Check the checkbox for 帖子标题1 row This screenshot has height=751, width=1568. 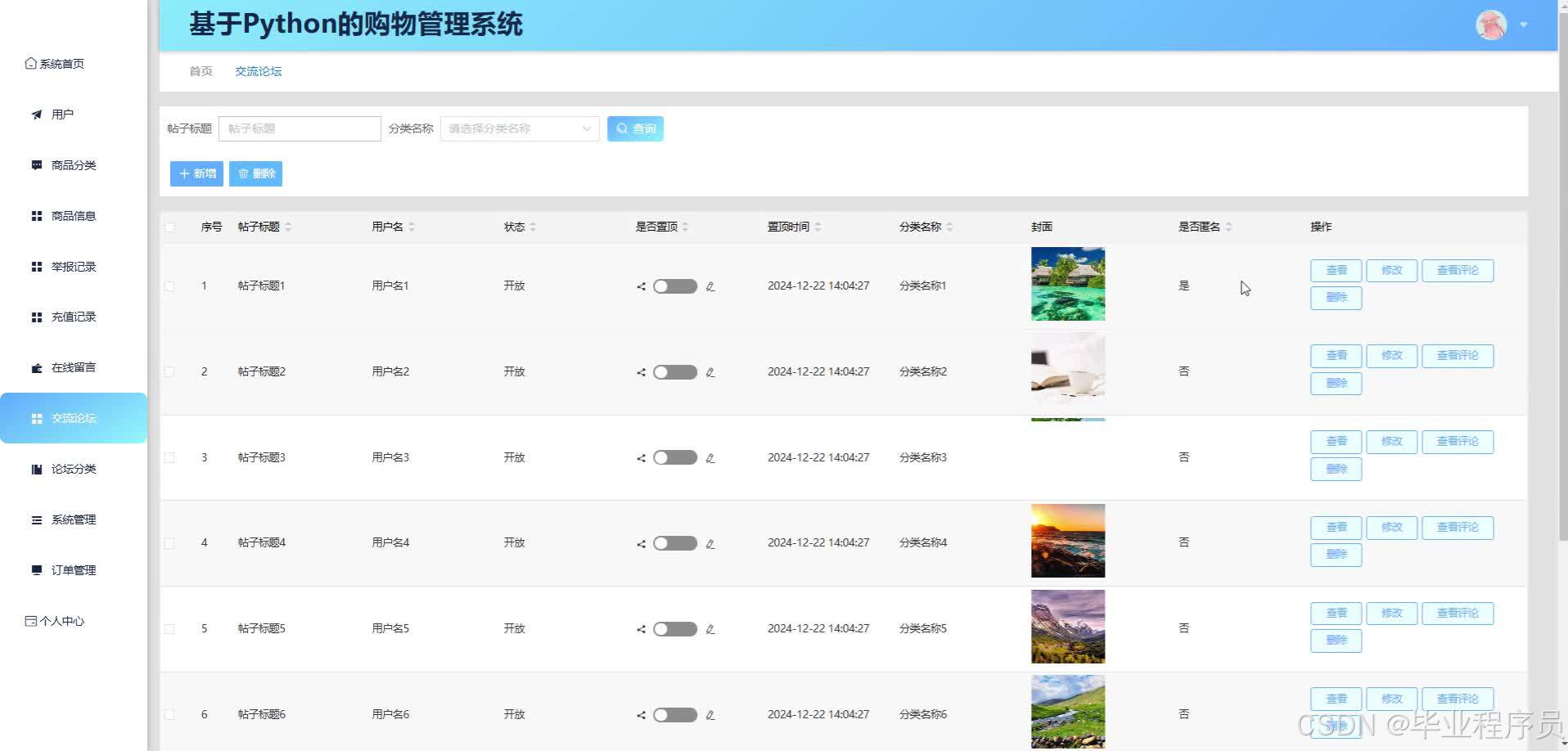tap(169, 286)
